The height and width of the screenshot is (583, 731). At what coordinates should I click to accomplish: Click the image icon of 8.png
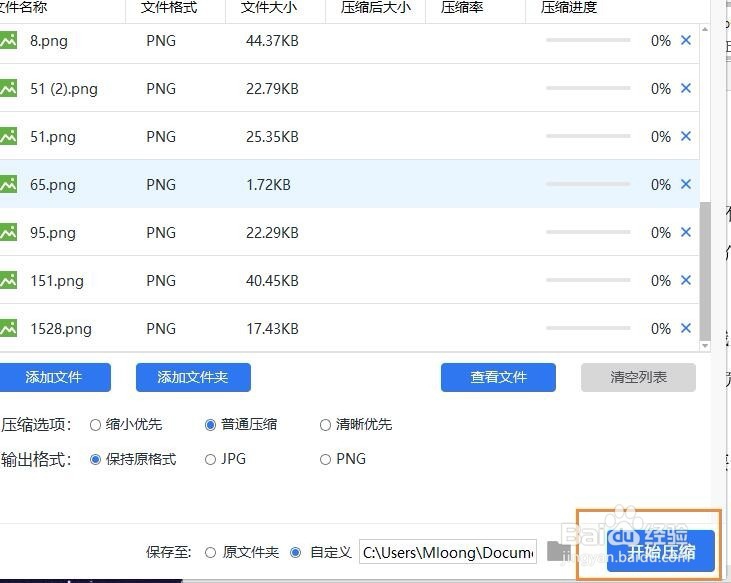[8, 41]
